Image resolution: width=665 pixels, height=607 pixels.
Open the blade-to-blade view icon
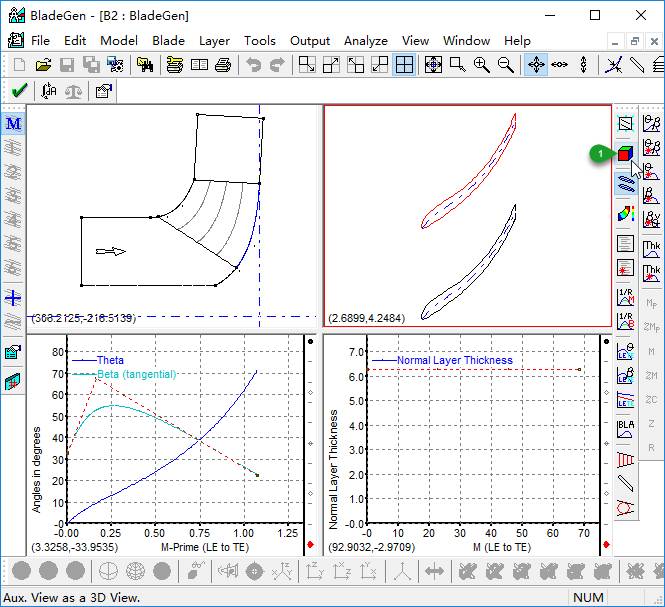(x=625, y=183)
